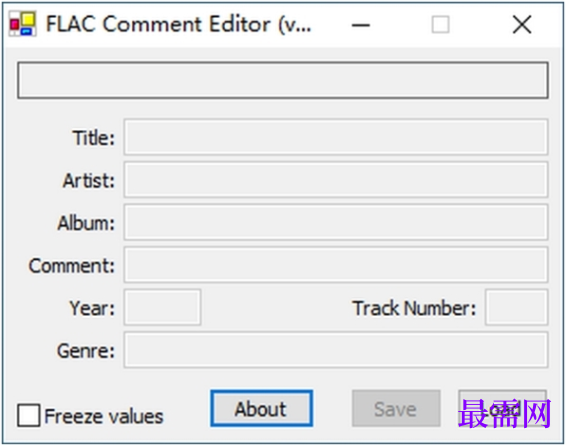Click into the Comment text field
This screenshot has height=445, width=570.
(x=336, y=265)
